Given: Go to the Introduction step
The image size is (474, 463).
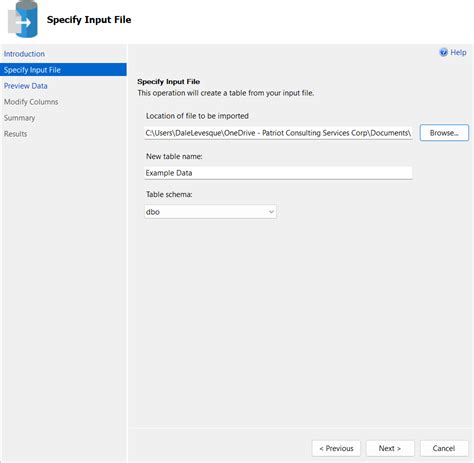Looking at the screenshot, I should (24, 54).
